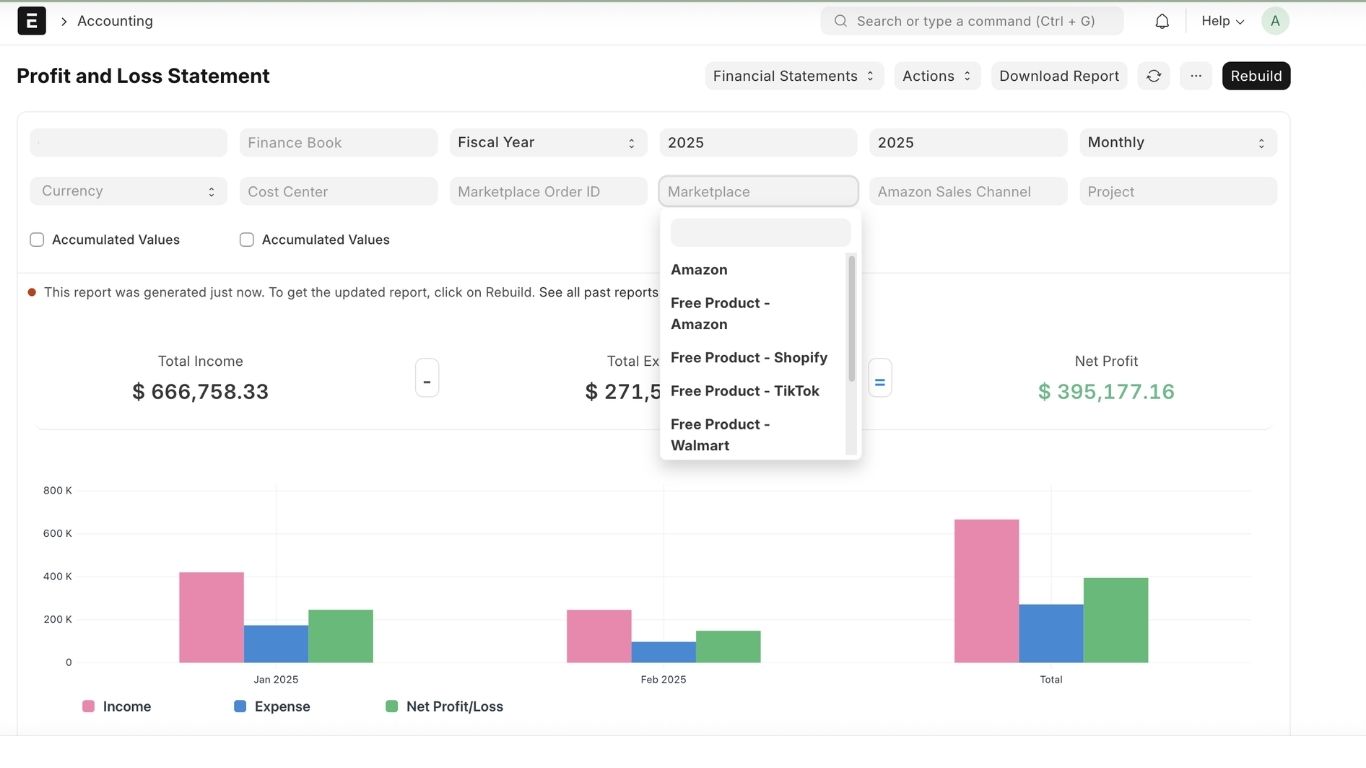Open the Help menu
The width and height of the screenshot is (1366, 768).
1220,20
